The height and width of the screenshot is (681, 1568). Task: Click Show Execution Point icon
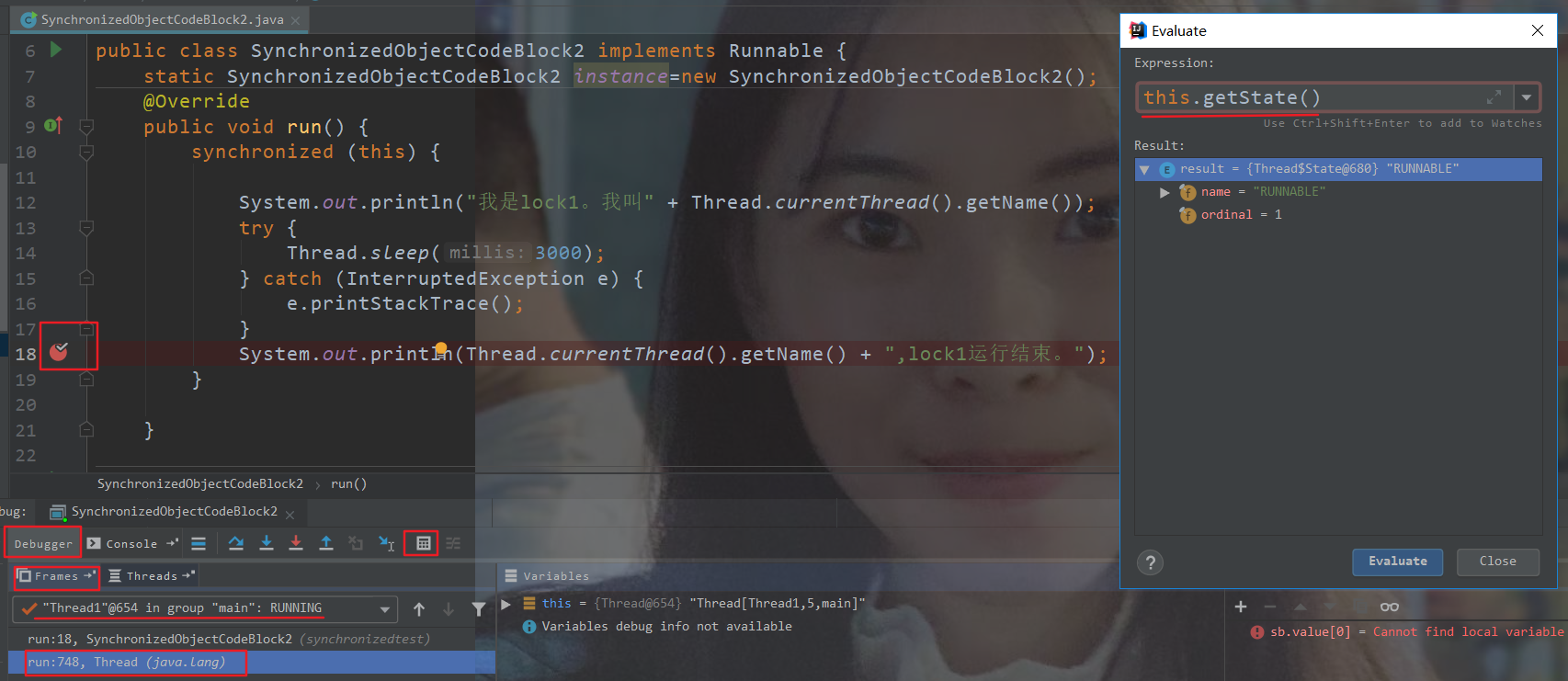coord(199,543)
